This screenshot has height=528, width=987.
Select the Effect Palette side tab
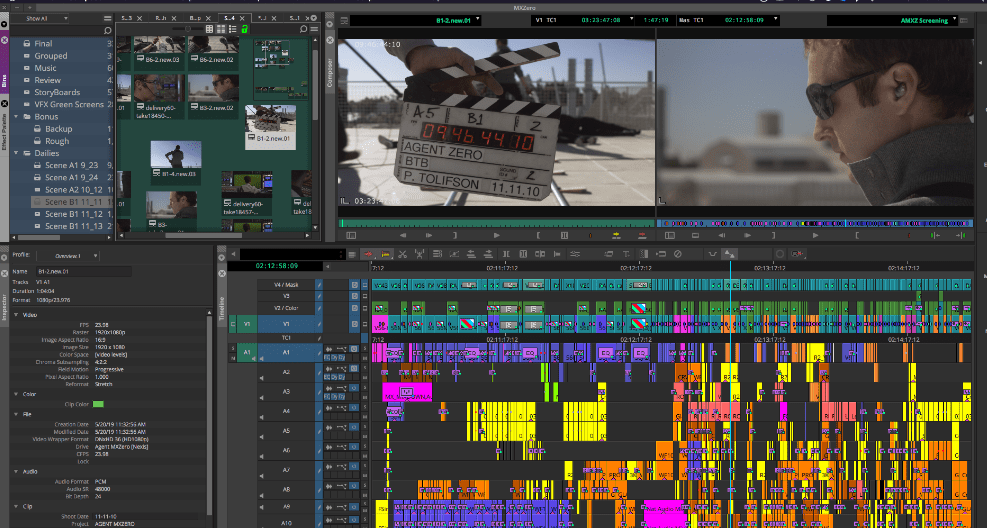pyautogui.click(x=5, y=129)
